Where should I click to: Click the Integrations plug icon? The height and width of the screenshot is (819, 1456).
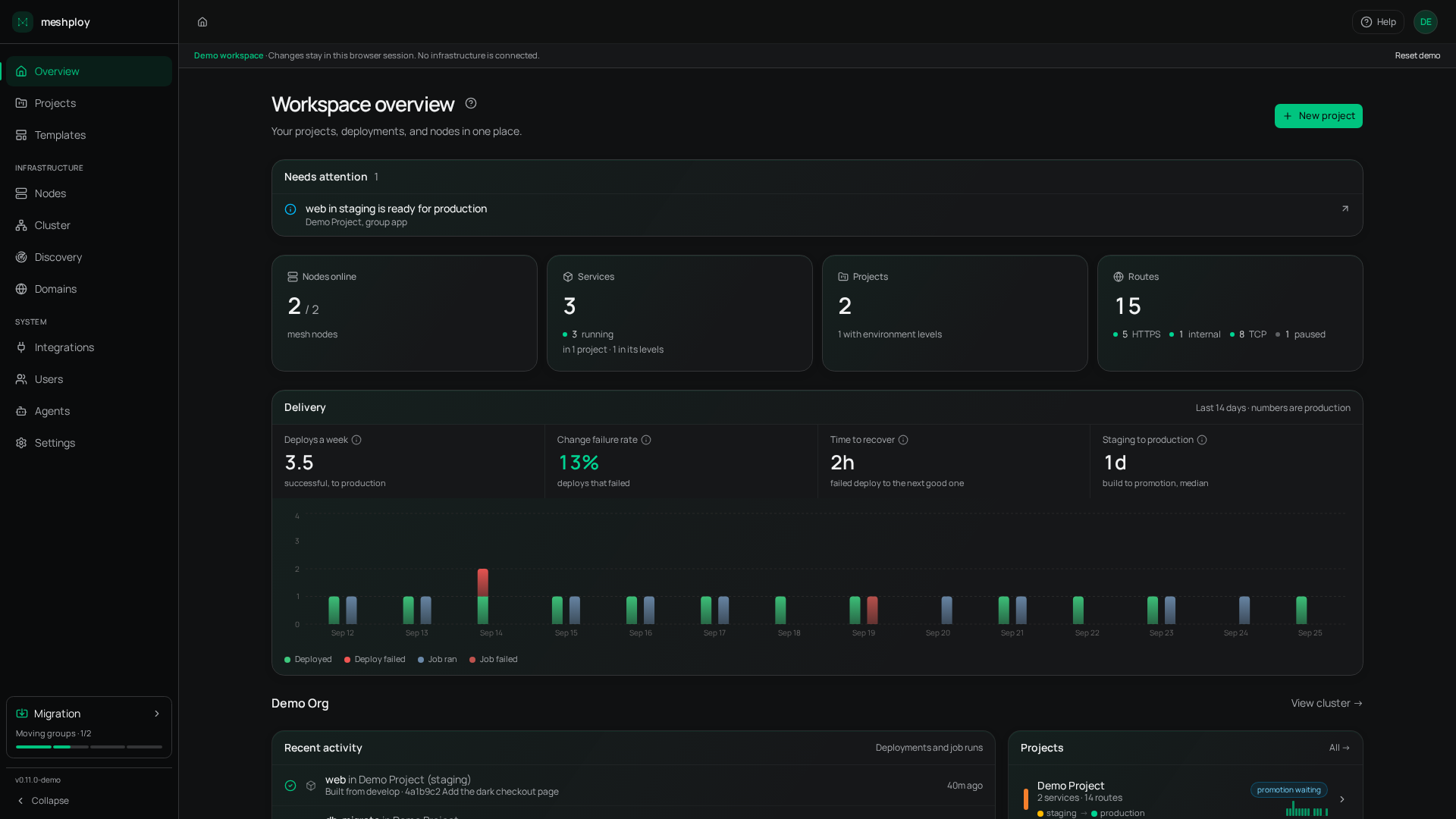pyautogui.click(x=21, y=347)
